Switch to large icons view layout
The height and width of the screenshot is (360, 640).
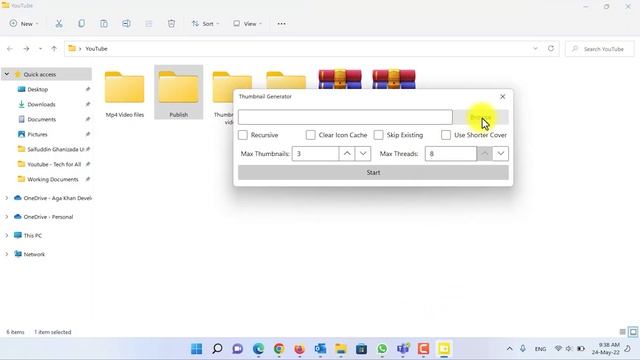(x=633, y=332)
